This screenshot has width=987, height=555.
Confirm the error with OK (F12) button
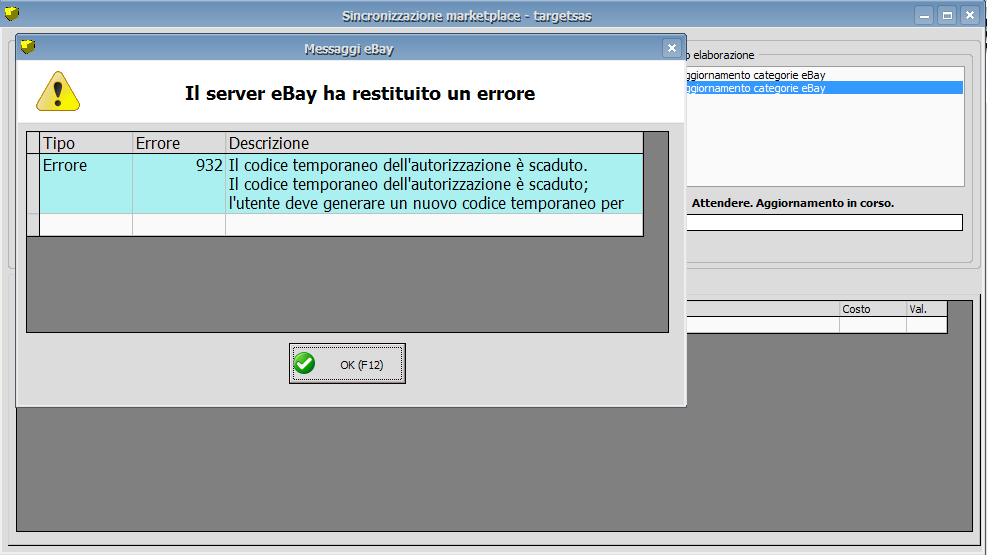click(347, 364)
